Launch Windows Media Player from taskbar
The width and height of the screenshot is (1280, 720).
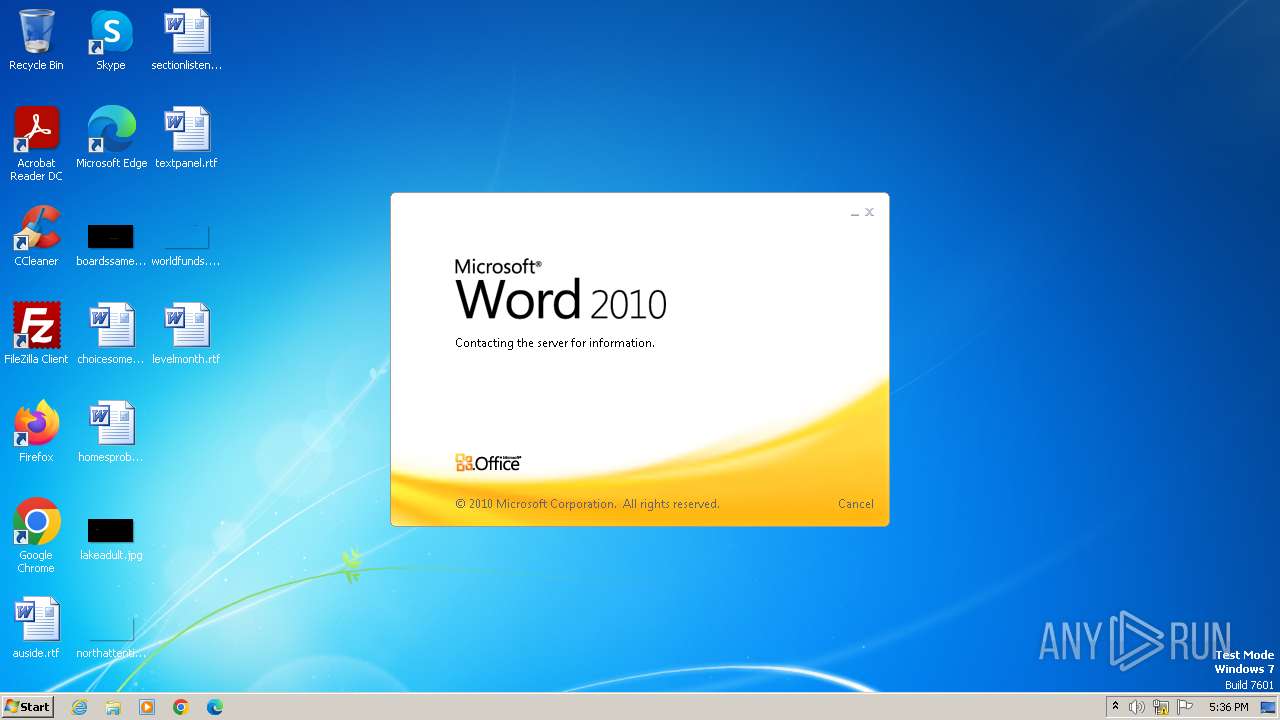(x=147, y=707)
